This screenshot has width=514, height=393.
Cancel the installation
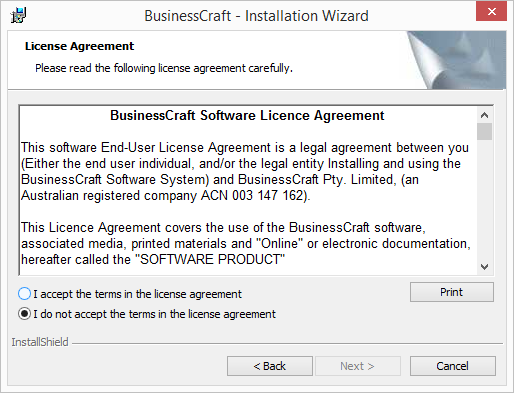(453, 366)
